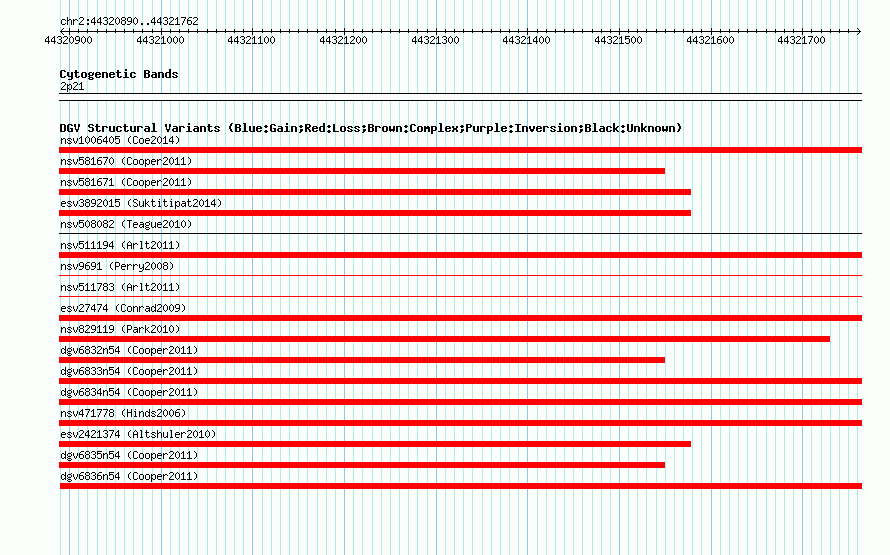Click ruler position 44321700
The image size is (890, 555).
801,40
